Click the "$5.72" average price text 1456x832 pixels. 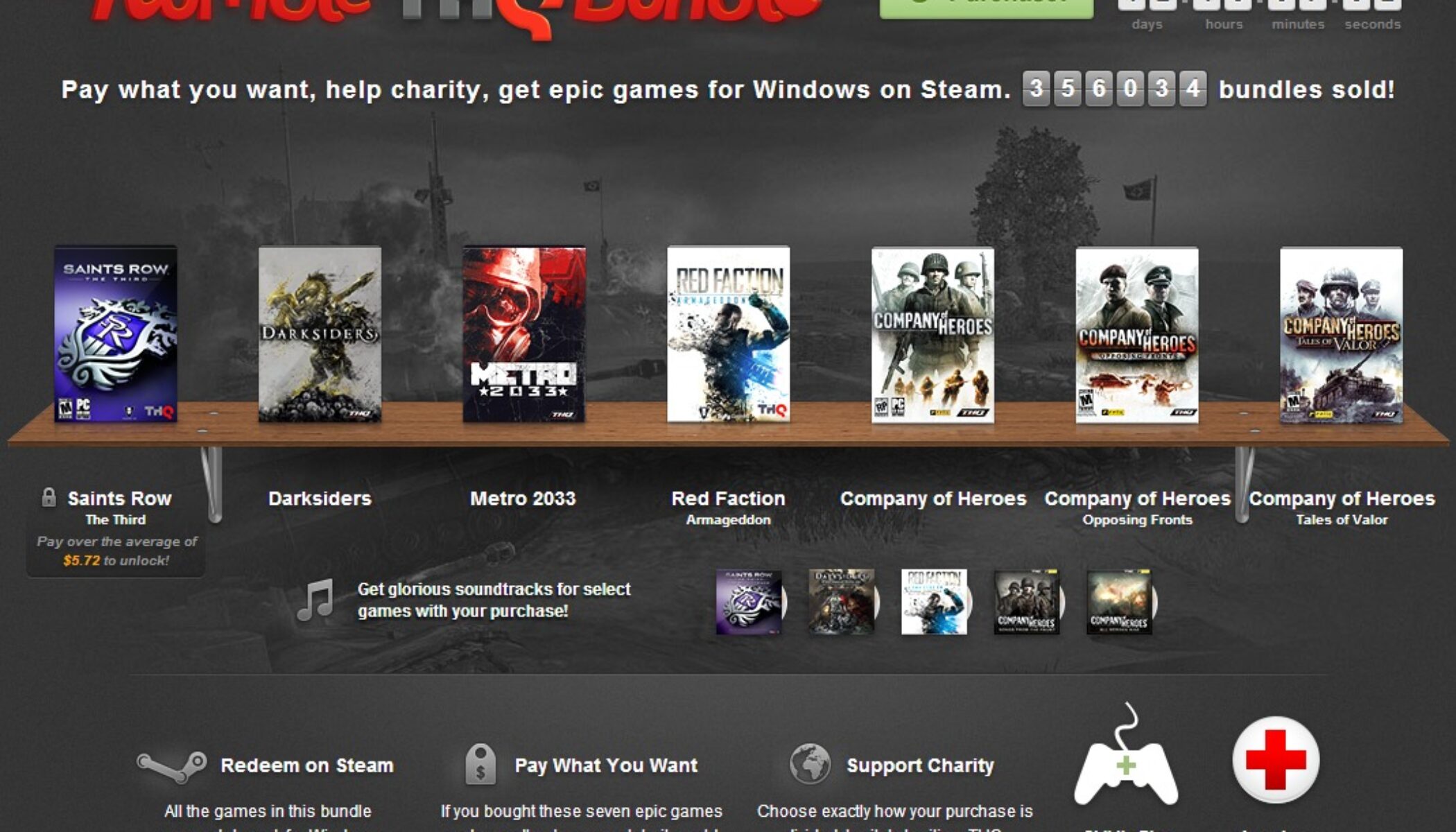pos(82,560)
